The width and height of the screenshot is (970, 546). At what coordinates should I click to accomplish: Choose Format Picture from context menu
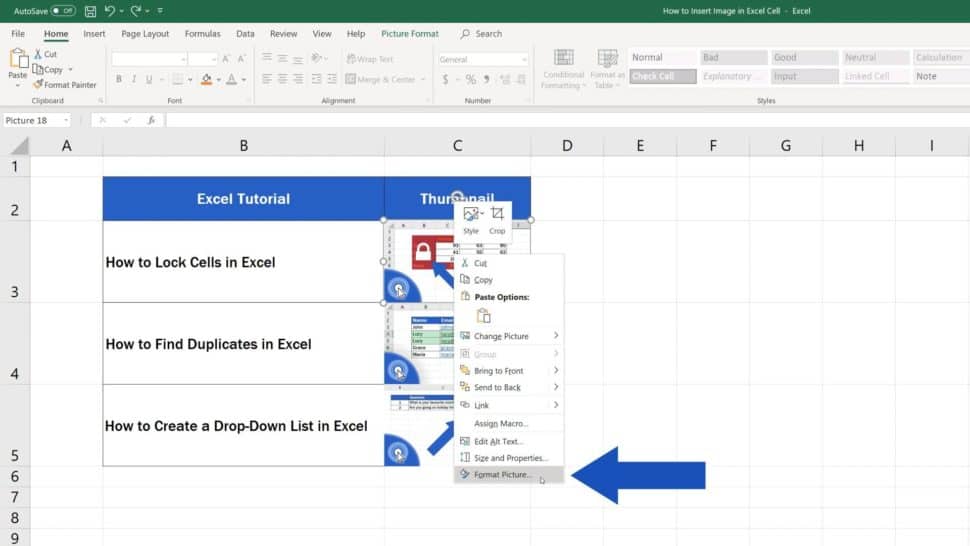[503, 475]
